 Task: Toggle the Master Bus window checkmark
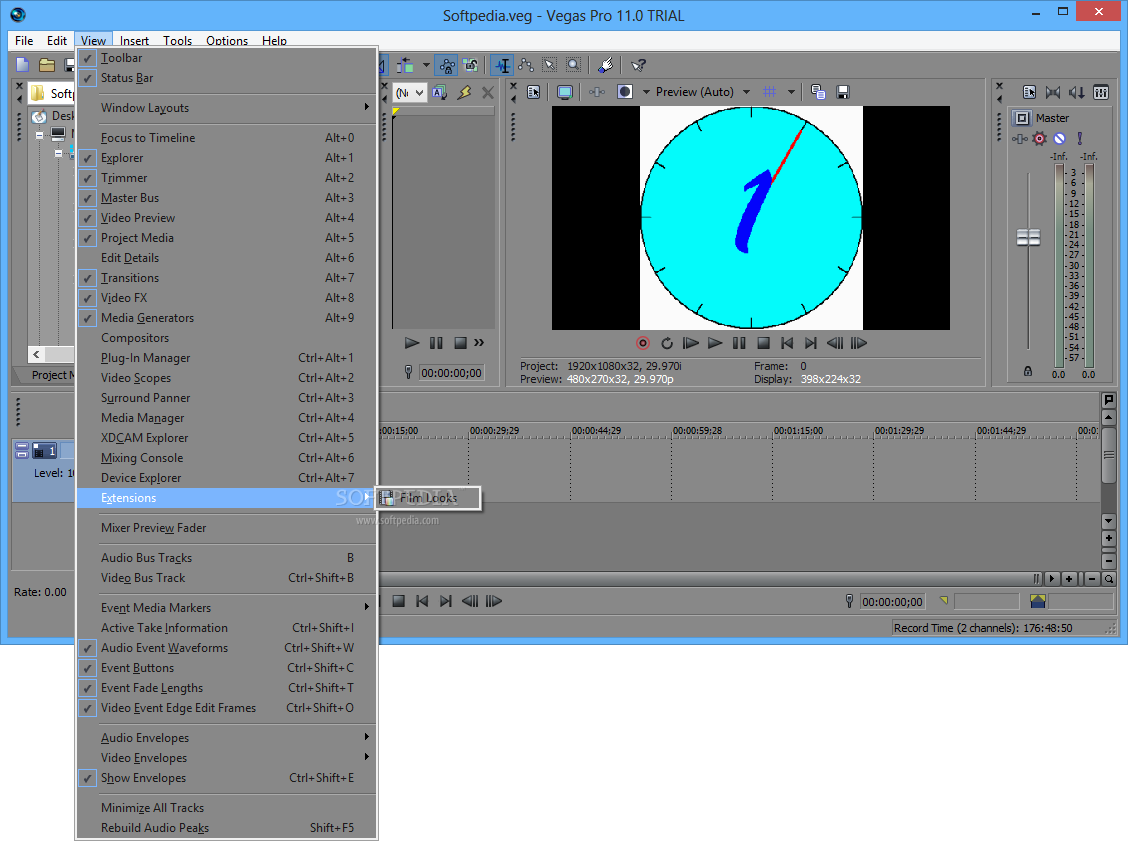click(x=88, y=199)
